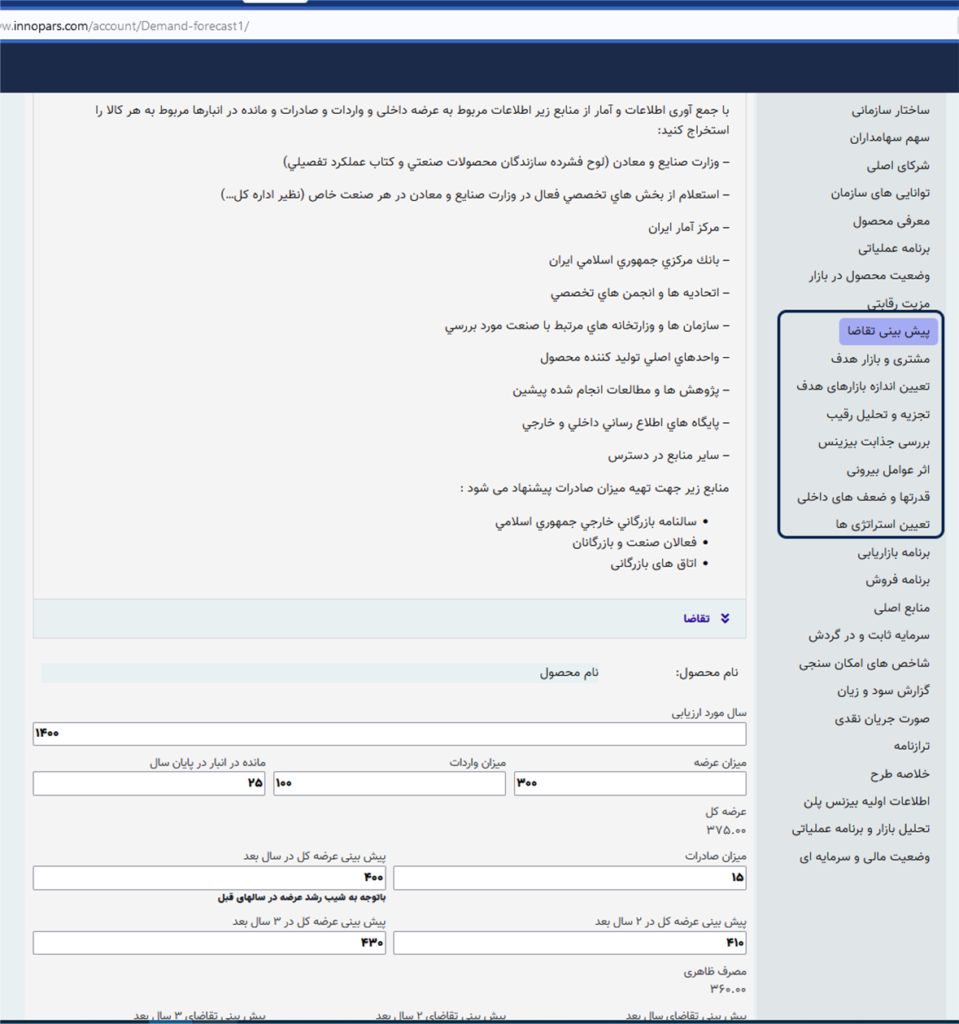
Task: Click the میزان عرضه input field
Action: click(630, 783)
